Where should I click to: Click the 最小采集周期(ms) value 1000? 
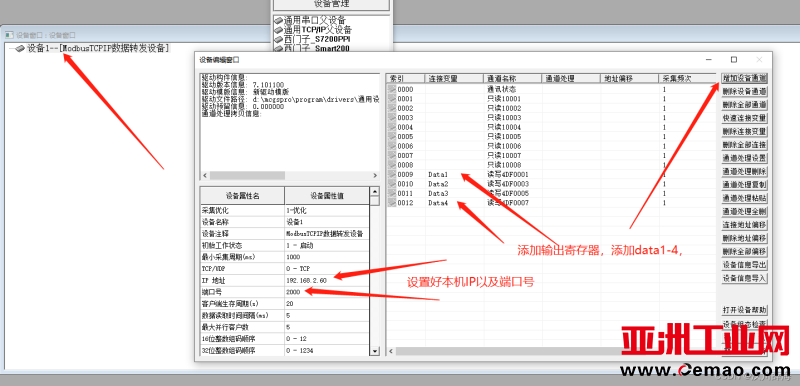click(327, 256)
